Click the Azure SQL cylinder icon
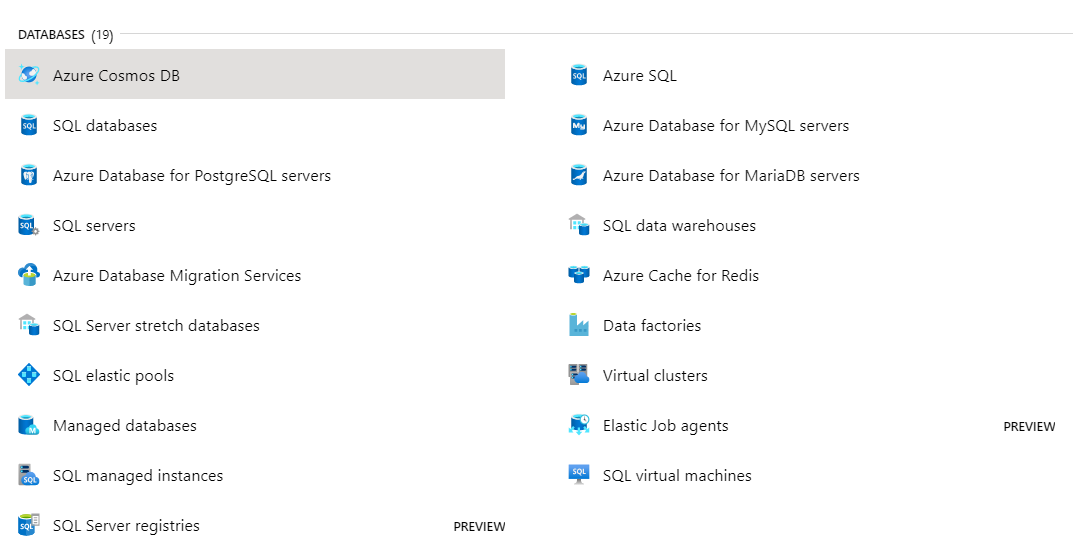This screenshot has height=556, width=1073. (579, 75)
